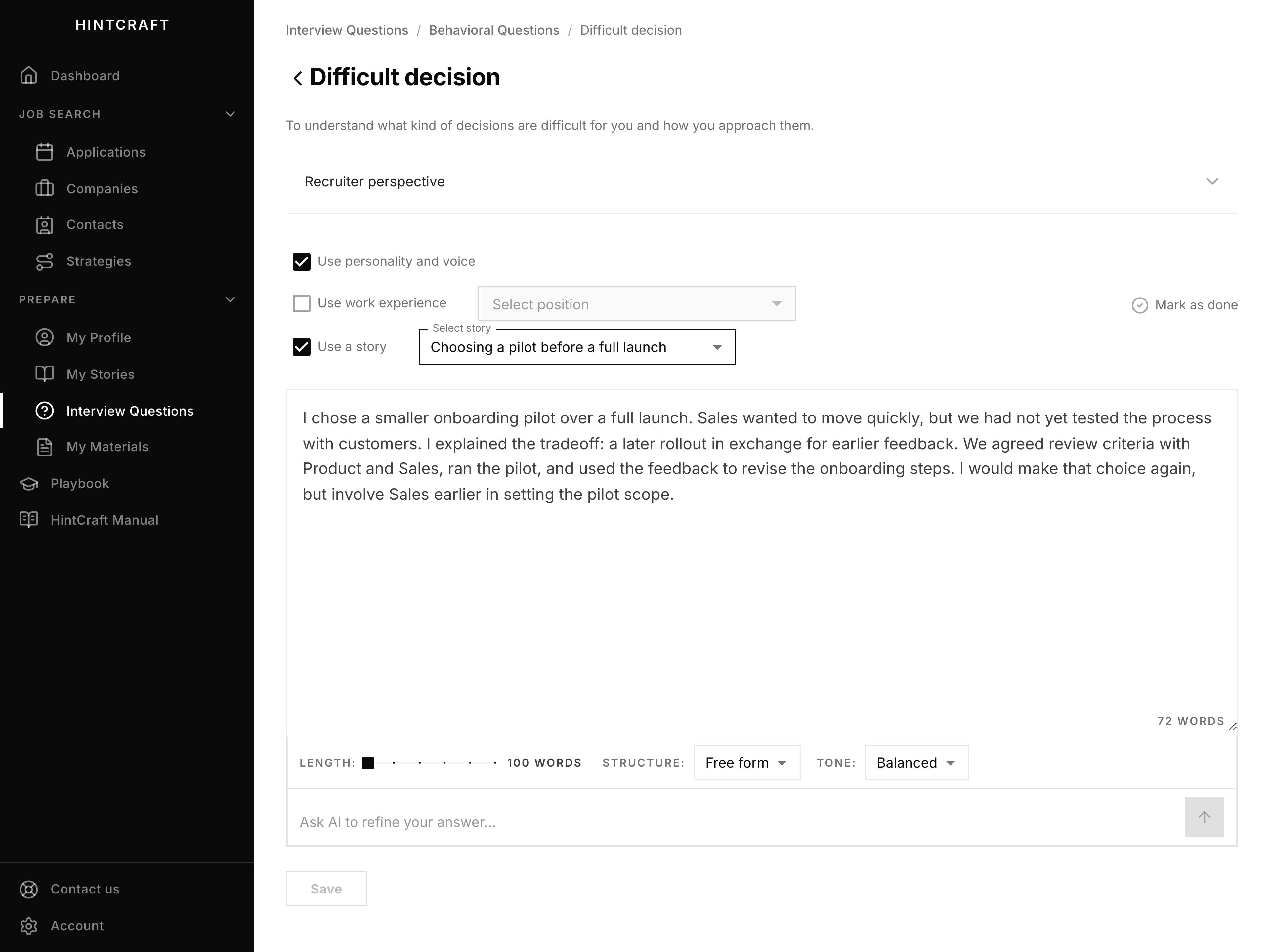
Task: Open Companies in the sidebar
Action: tap(102, 189)
